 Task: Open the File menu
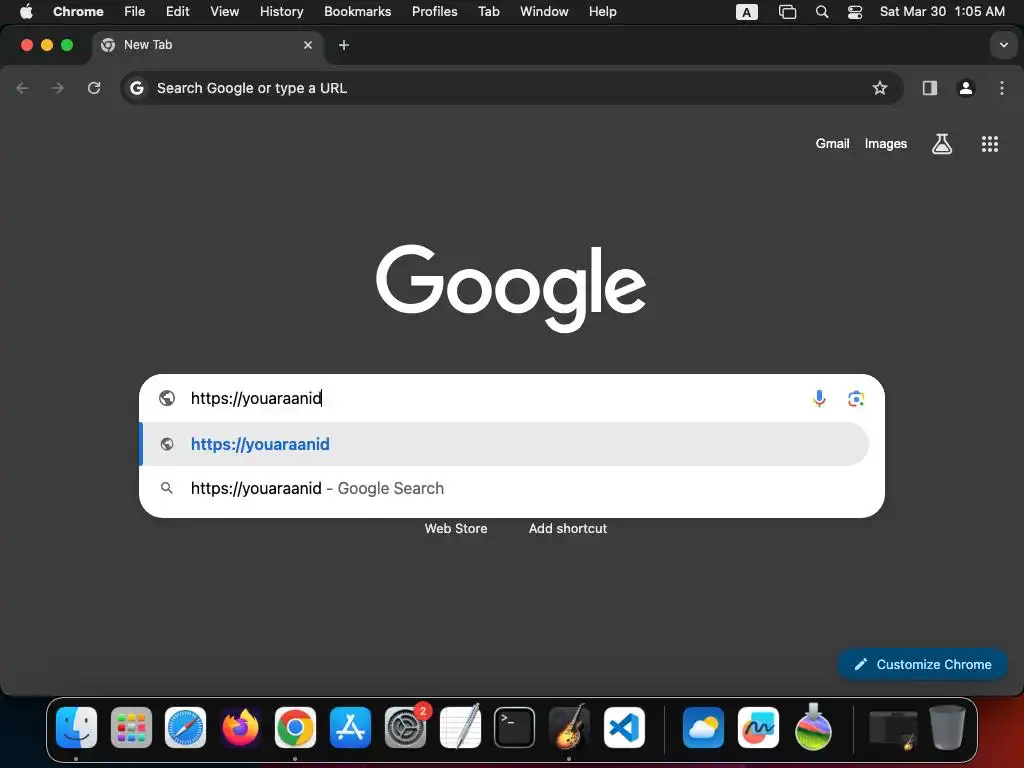pos(135,12)
